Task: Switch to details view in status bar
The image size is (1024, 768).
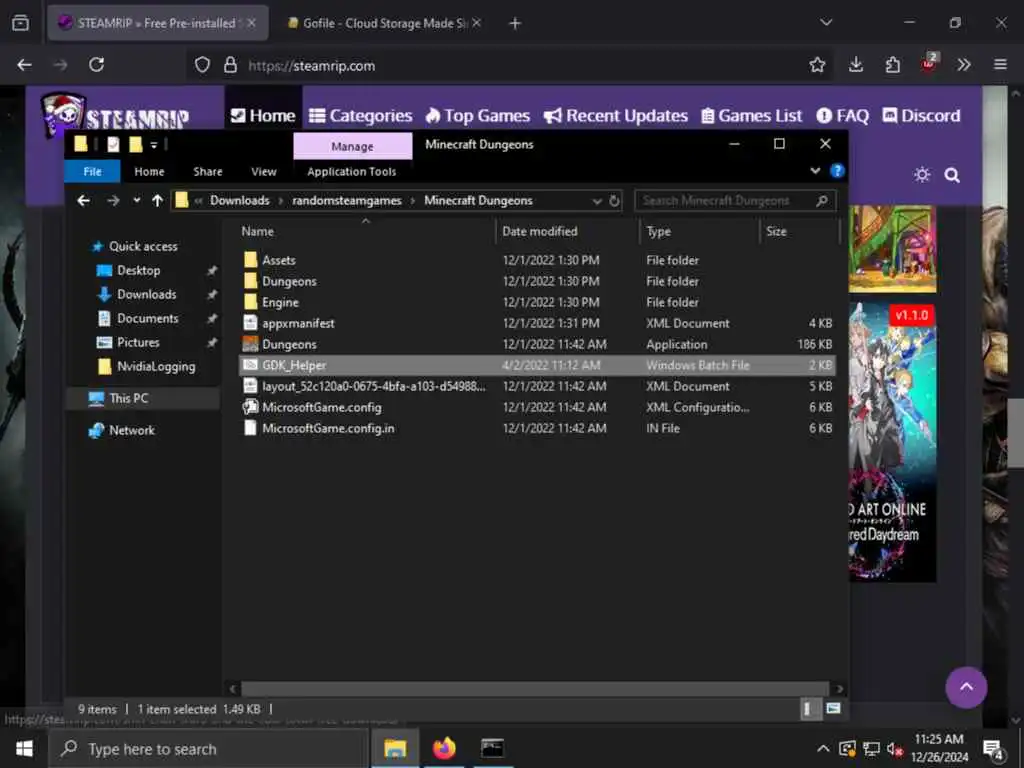Action: 808,709
